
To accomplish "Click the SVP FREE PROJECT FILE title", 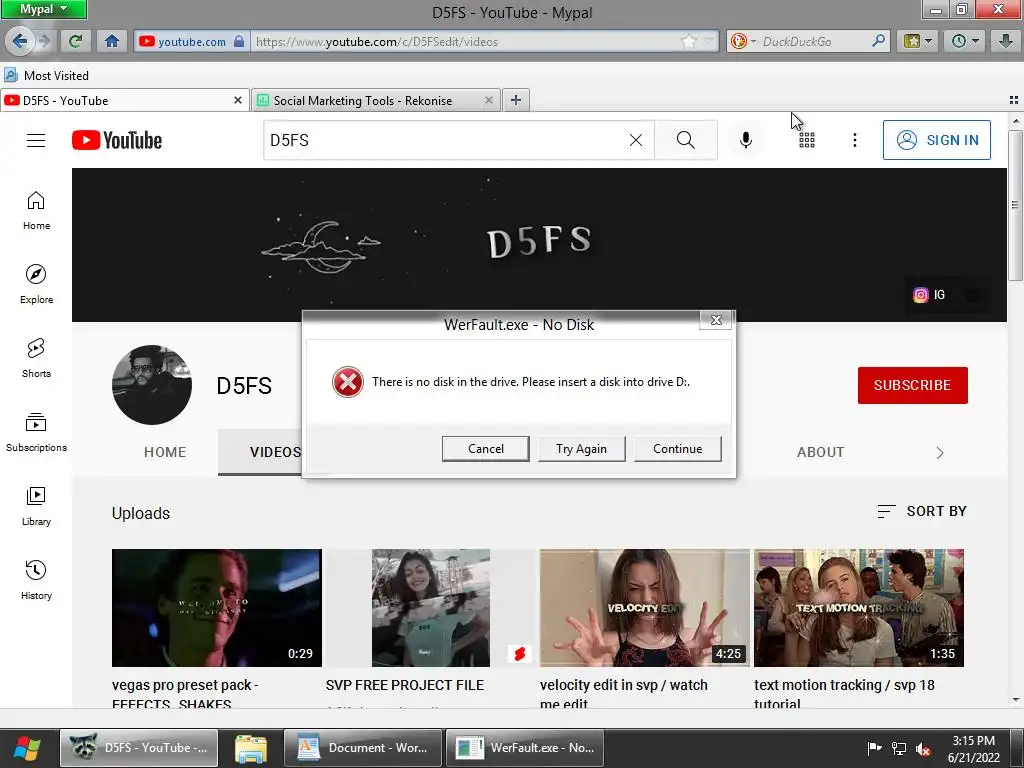I will [x=405, y=685].
